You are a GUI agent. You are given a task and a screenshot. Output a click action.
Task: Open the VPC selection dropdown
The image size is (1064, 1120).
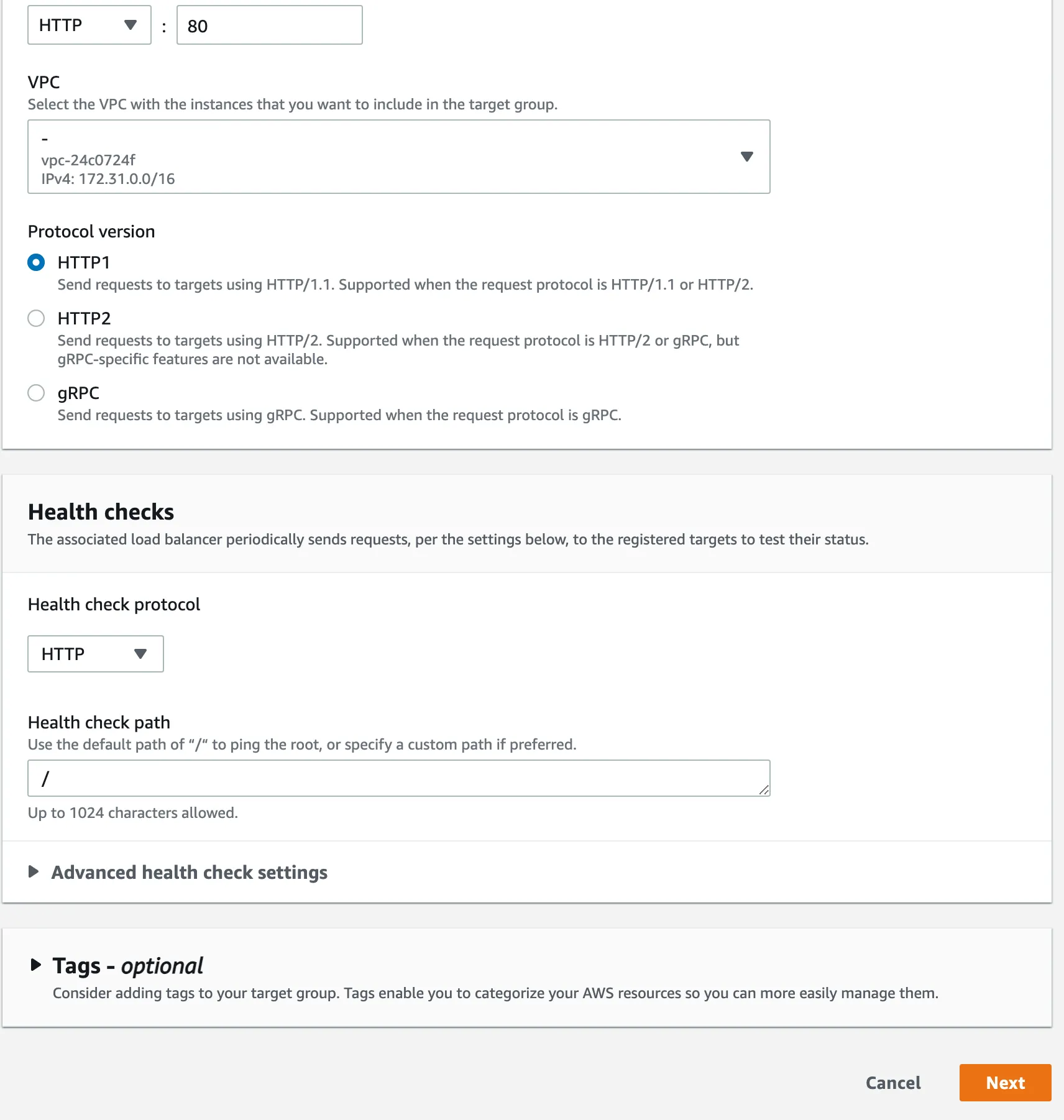398,157
